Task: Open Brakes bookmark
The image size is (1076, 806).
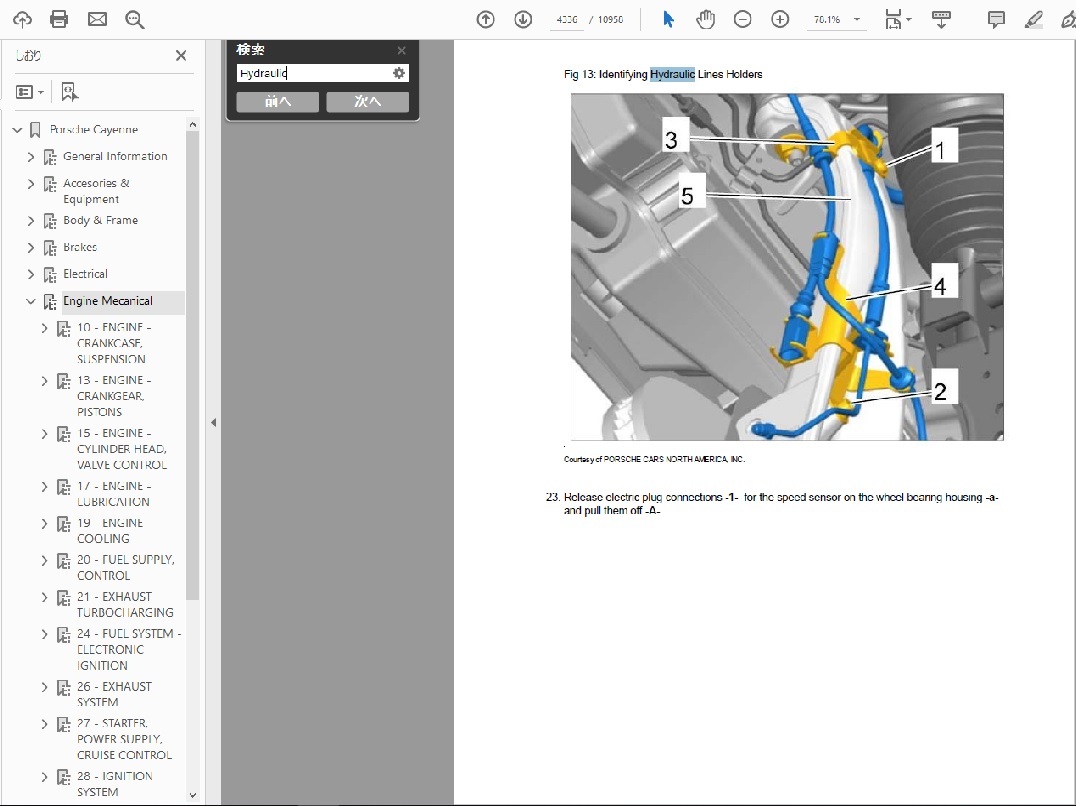Action: pos(80,247)
